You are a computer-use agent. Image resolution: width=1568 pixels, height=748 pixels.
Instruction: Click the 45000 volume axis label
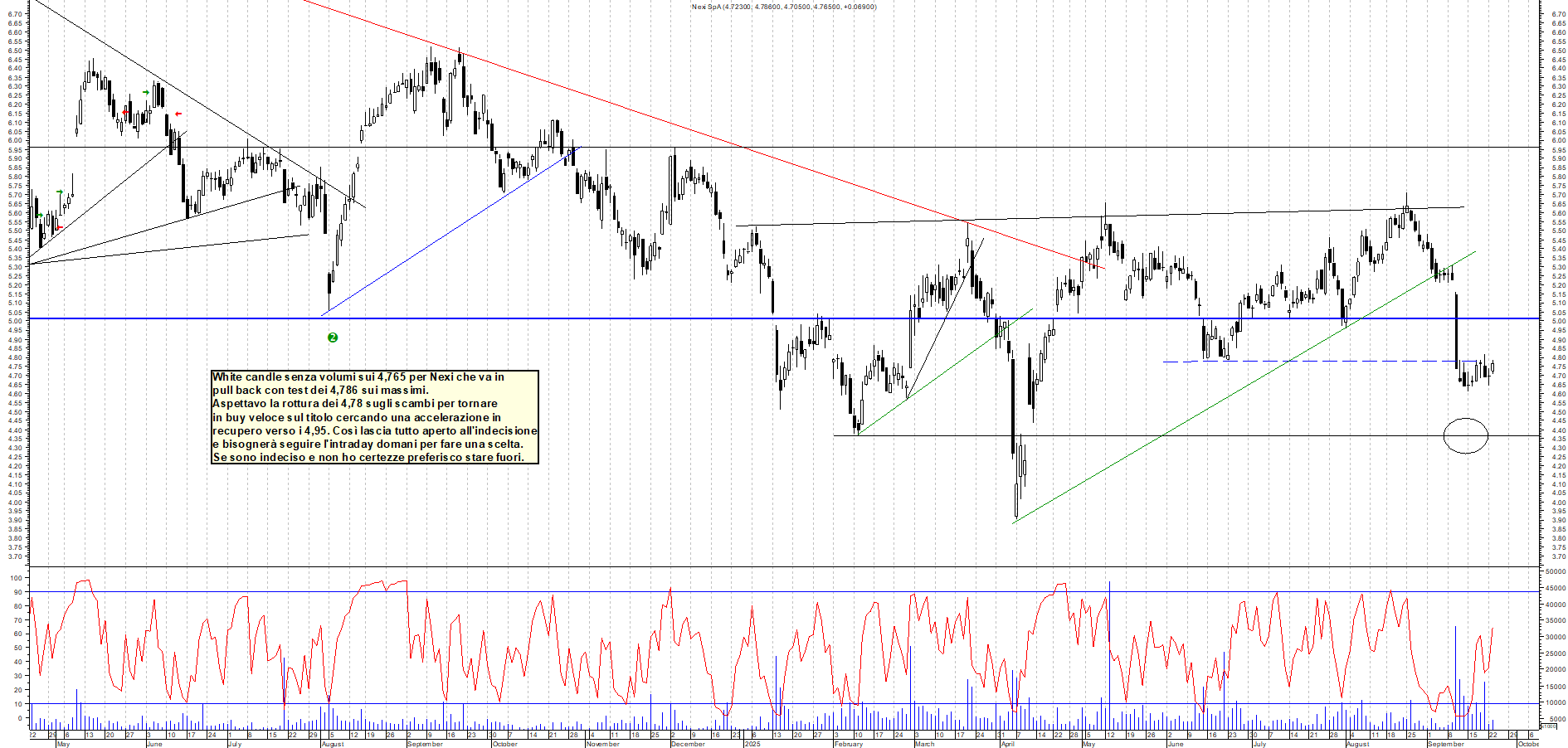[x=1556, y=588]
